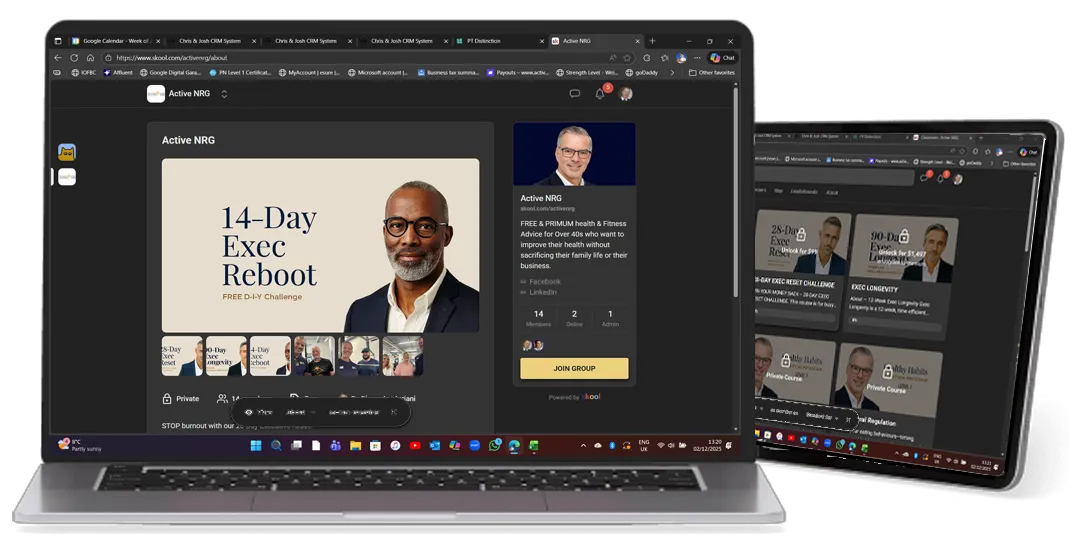Image resolution: width=1080 pixels, height=552 pixels.
Task: Switch to the Google Calendar browser tab
Action: tap(117, 41)
